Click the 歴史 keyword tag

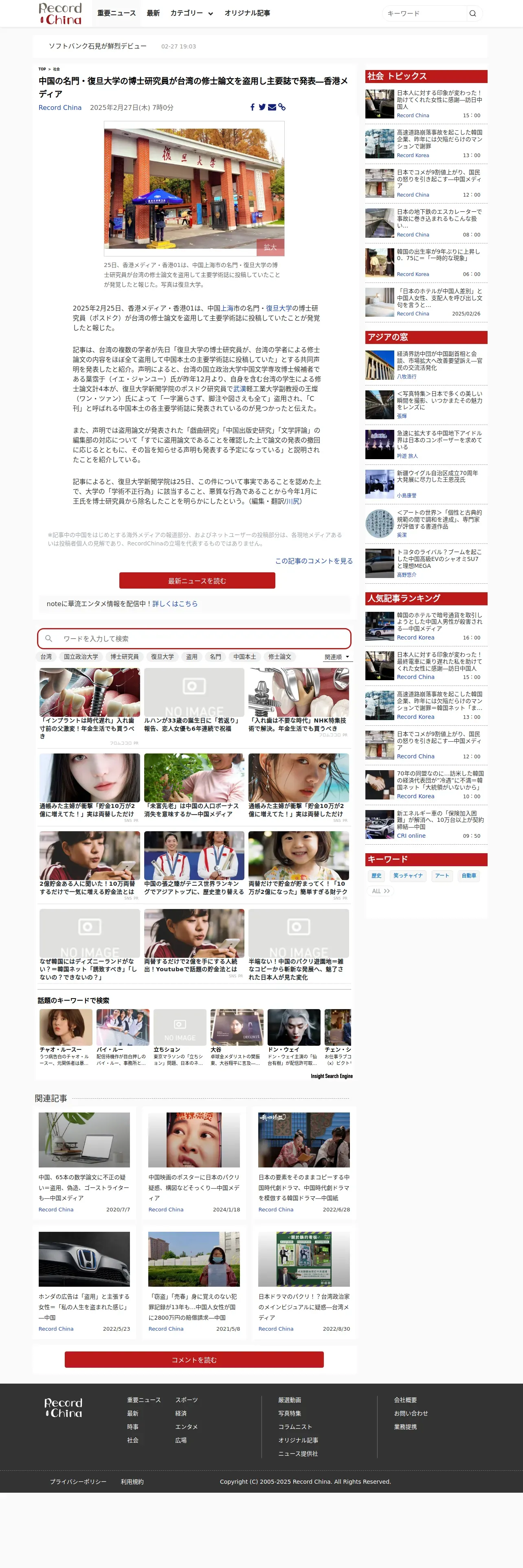click(x=376, y=875)
